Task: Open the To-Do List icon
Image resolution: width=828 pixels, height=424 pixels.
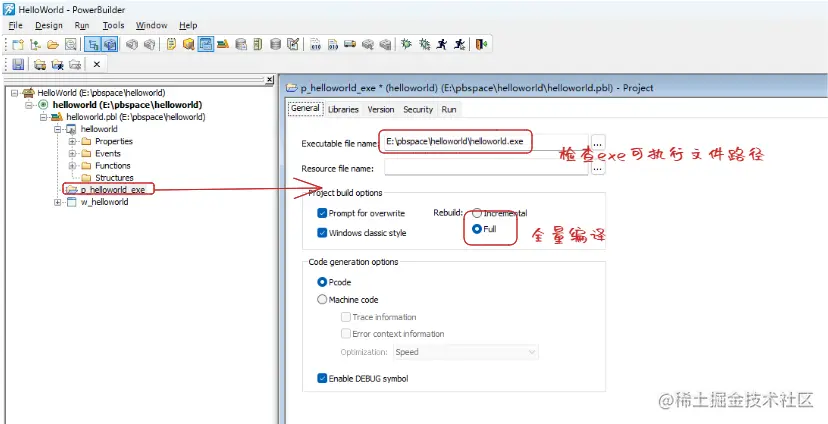Action: click(171, 44)
